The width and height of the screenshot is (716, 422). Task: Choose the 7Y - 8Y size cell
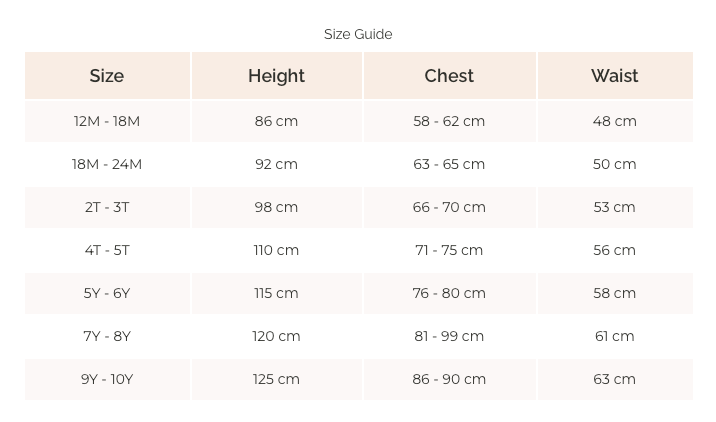click(107, 336)
